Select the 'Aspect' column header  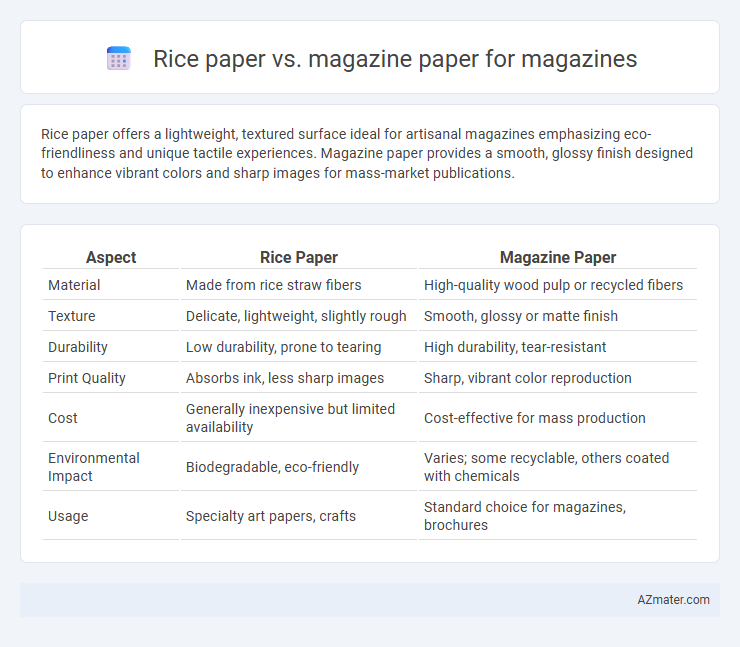click(111, 257)
